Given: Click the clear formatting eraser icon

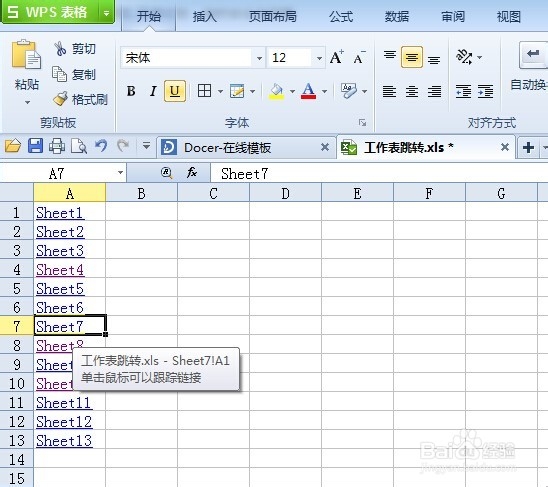Looking at the screenshot, I should (348, 91).
